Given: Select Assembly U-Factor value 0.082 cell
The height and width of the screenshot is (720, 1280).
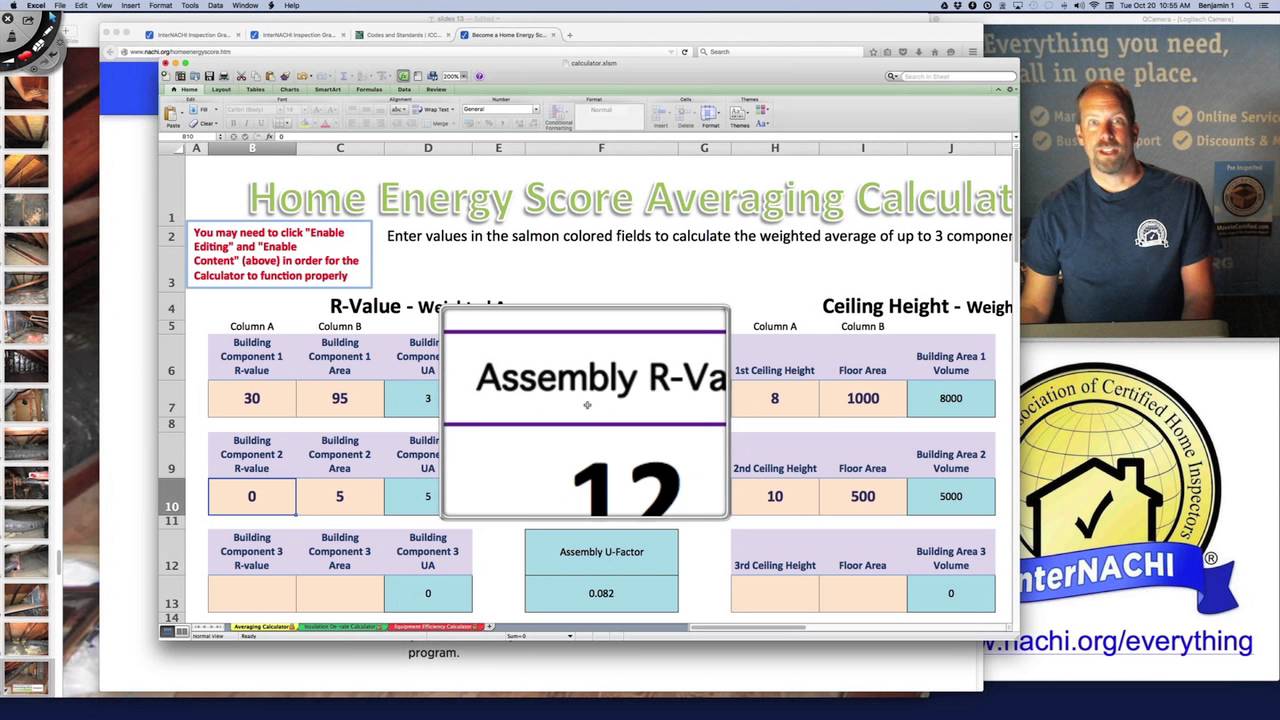Looking at the screenshot, I should coord(601,593).
